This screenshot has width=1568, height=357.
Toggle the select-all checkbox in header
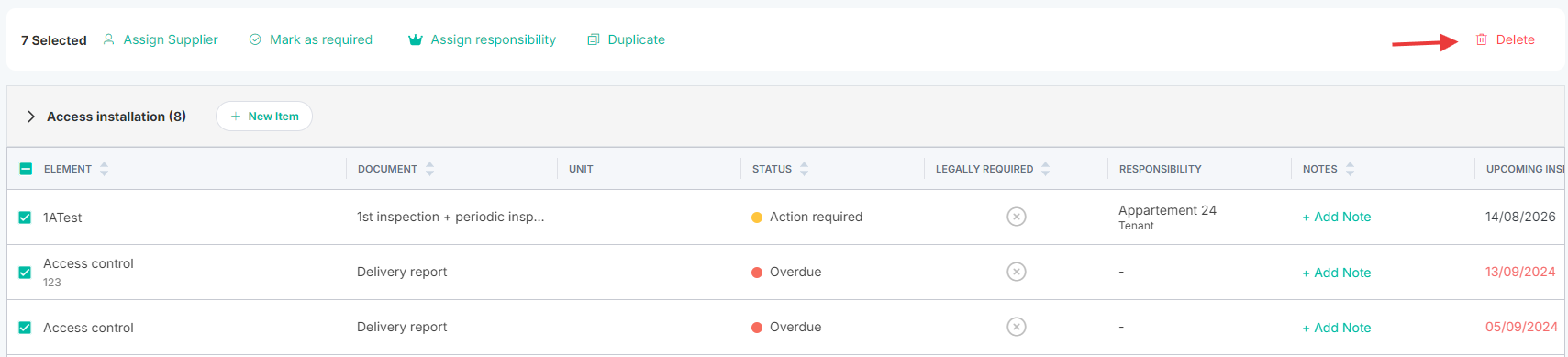26,169
